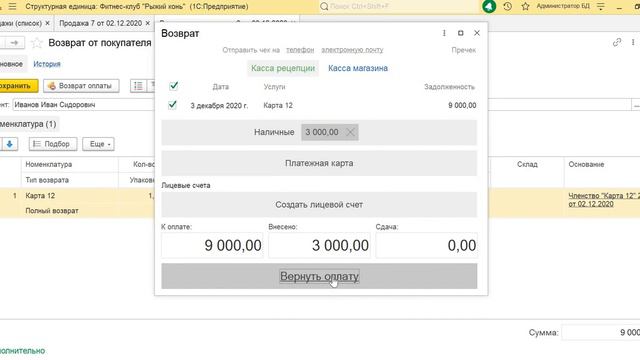
Task: Toggle the select-all header checkbox
Action: click(x=173, y=86)
